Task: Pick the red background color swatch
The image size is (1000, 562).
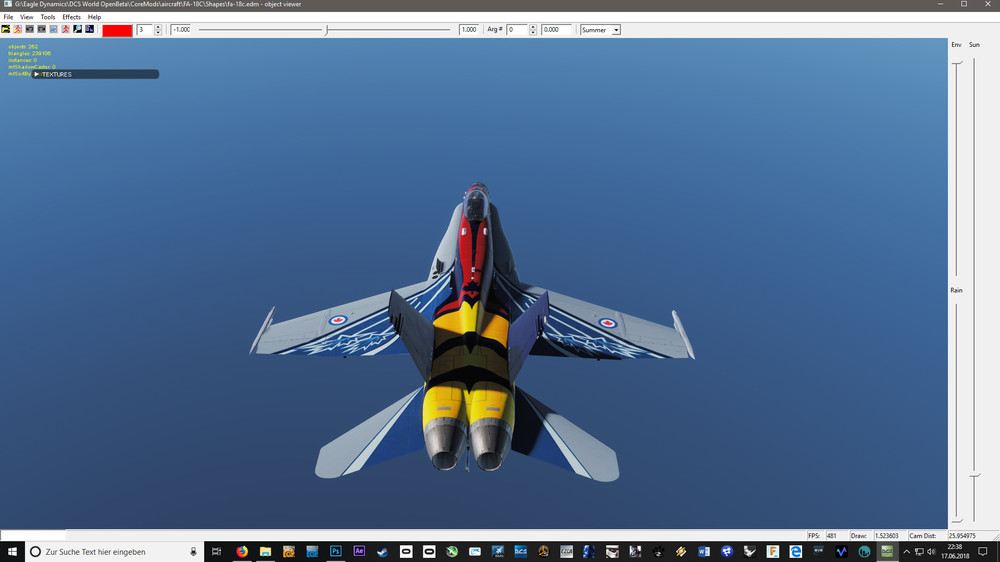Action: tap(117, 30)
